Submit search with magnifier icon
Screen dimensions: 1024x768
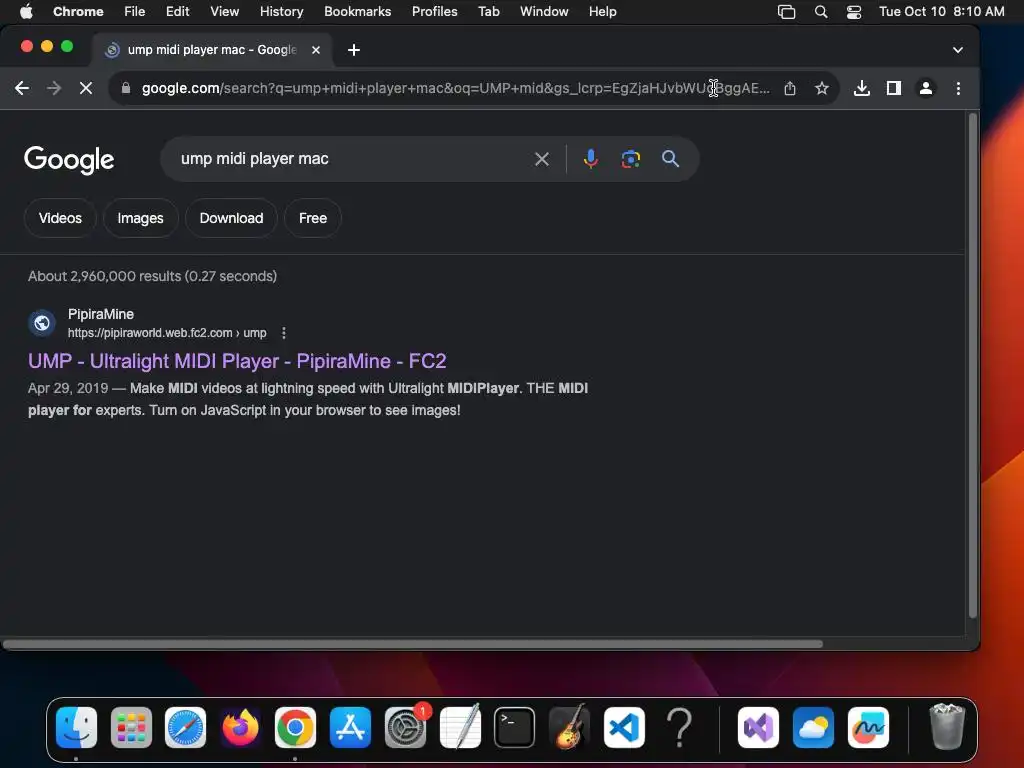670,159
